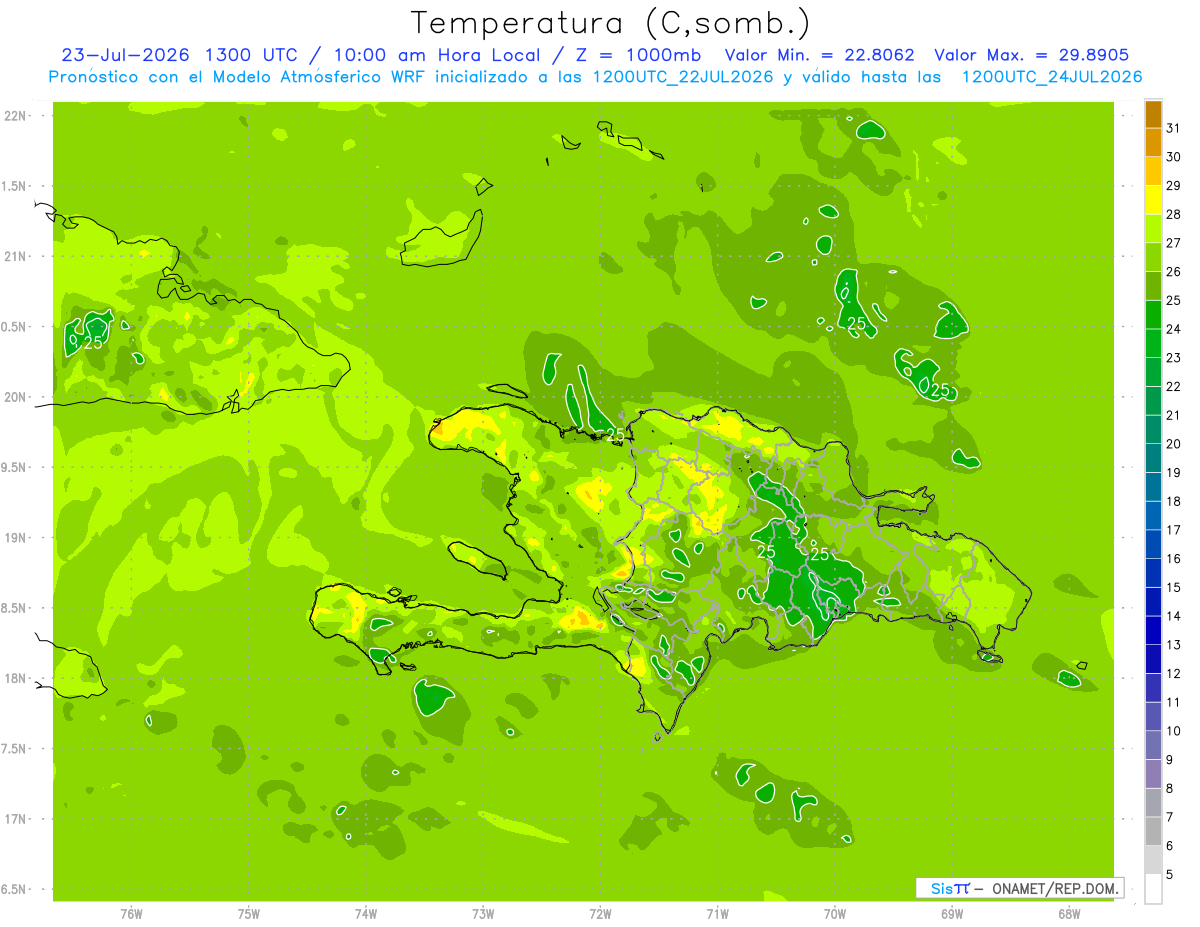Click the "19N" latitude axis label
The height and width of the screenshot is (927, 1200).
(14, 538)
